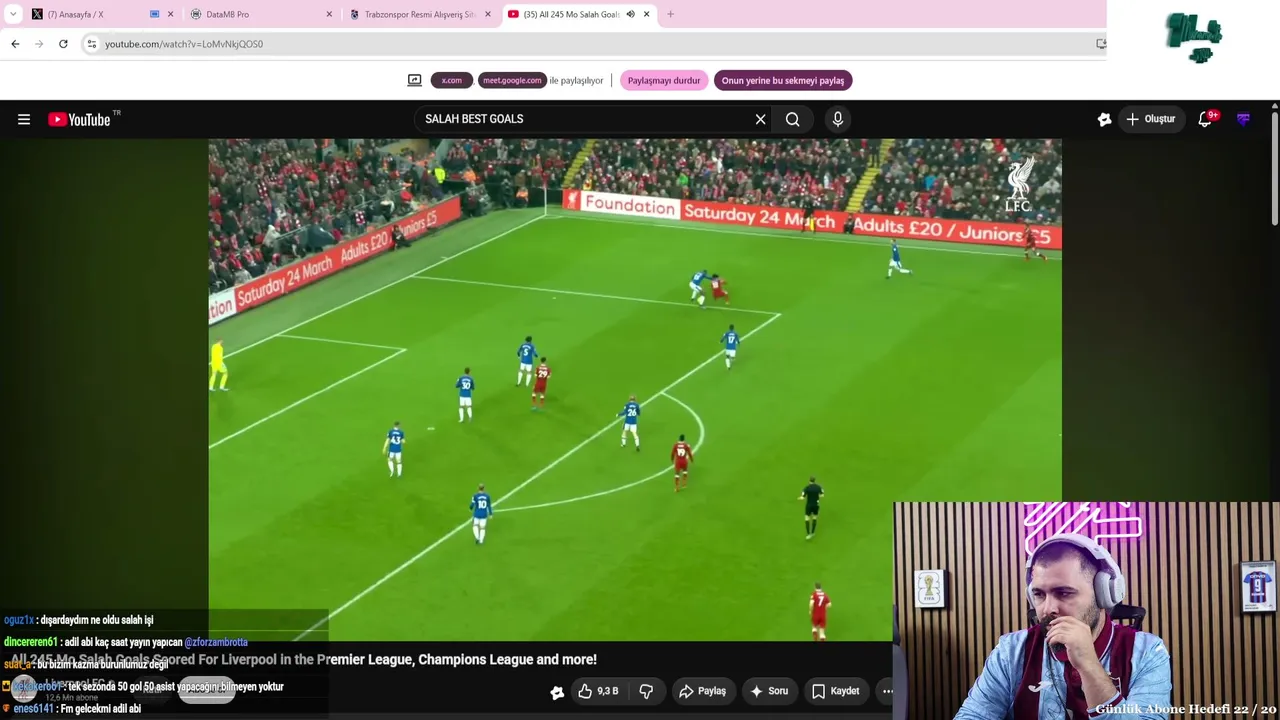
Task: Click chat username dincereren61
Action: (x=31, y=642)
